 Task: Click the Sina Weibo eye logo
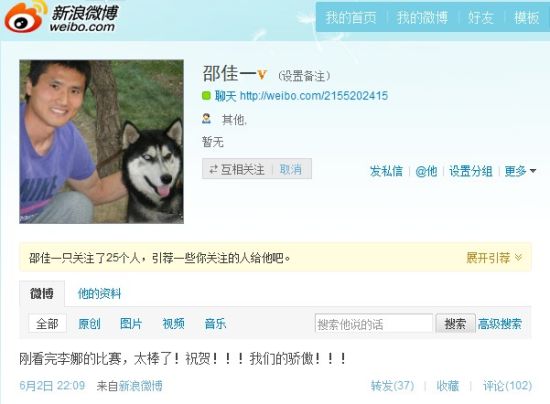(25, 18)
